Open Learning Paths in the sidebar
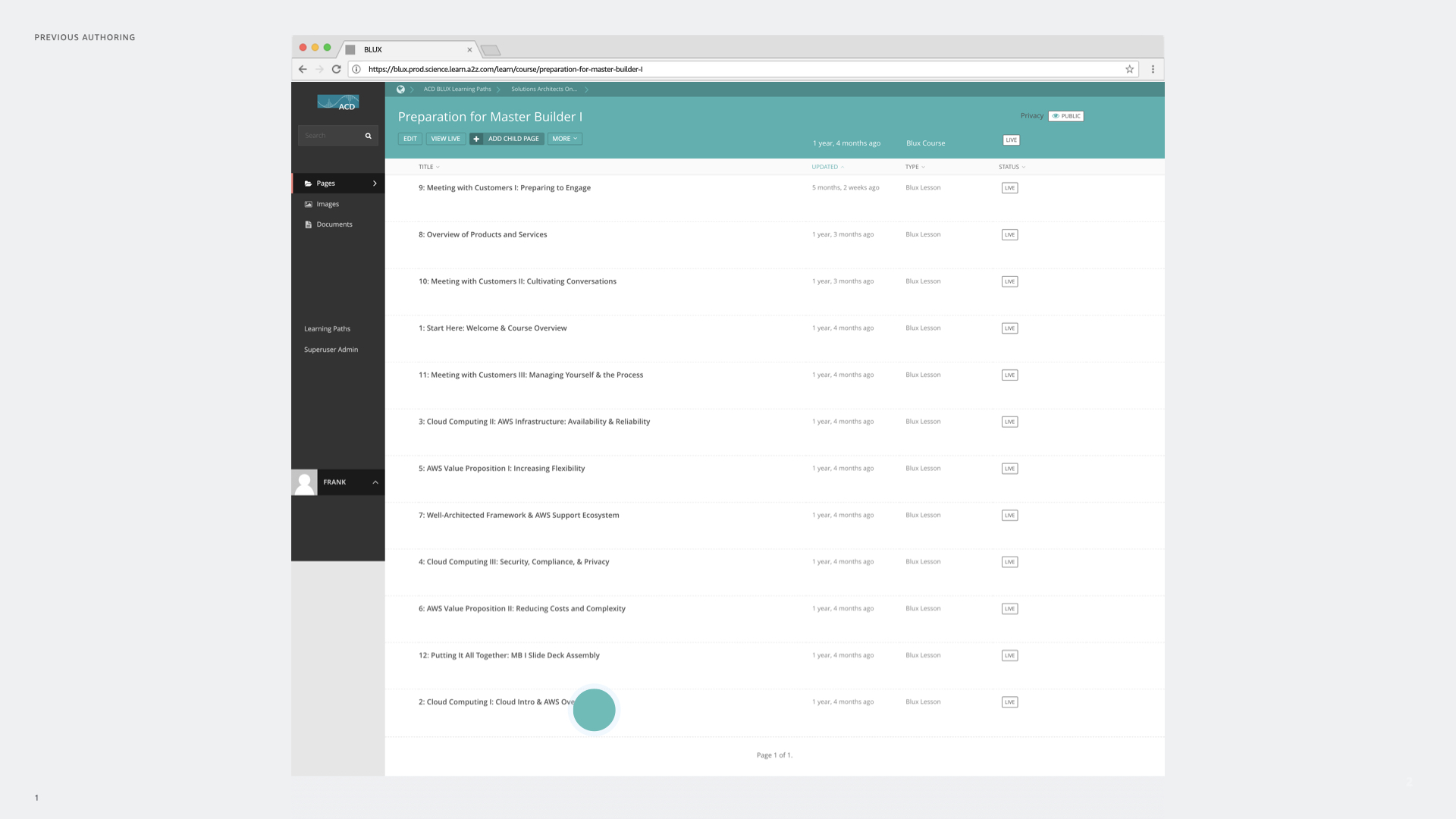Screen dimensions: 1456x819 pyautogui.click(x=327, y=329)
